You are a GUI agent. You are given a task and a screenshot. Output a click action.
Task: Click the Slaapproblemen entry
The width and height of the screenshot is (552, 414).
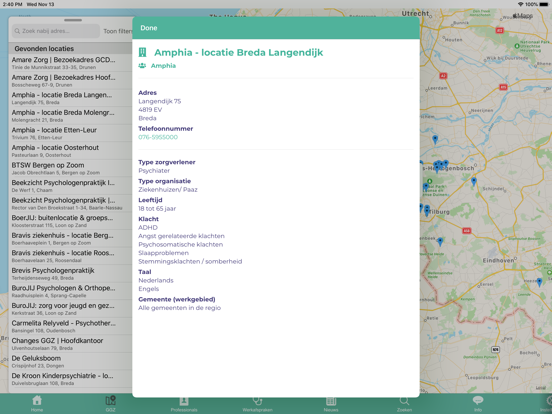pyautogui.click(x=163, y=253)
